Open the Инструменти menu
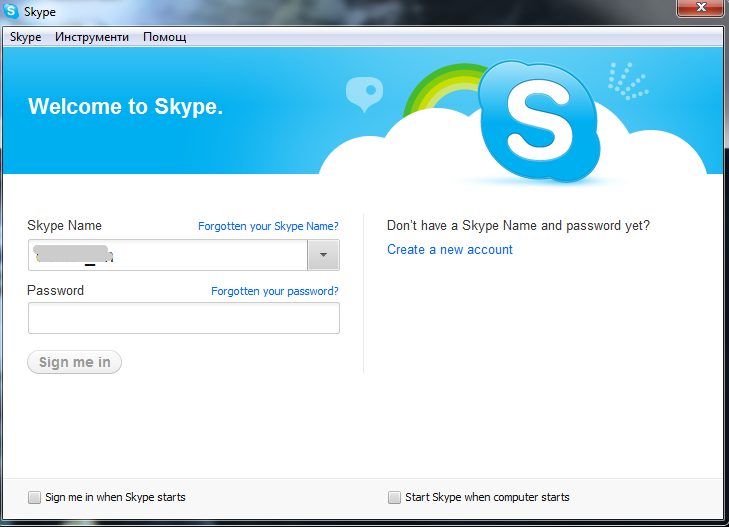The height and width of the screenshot is (527, 729). coord(92,37)
